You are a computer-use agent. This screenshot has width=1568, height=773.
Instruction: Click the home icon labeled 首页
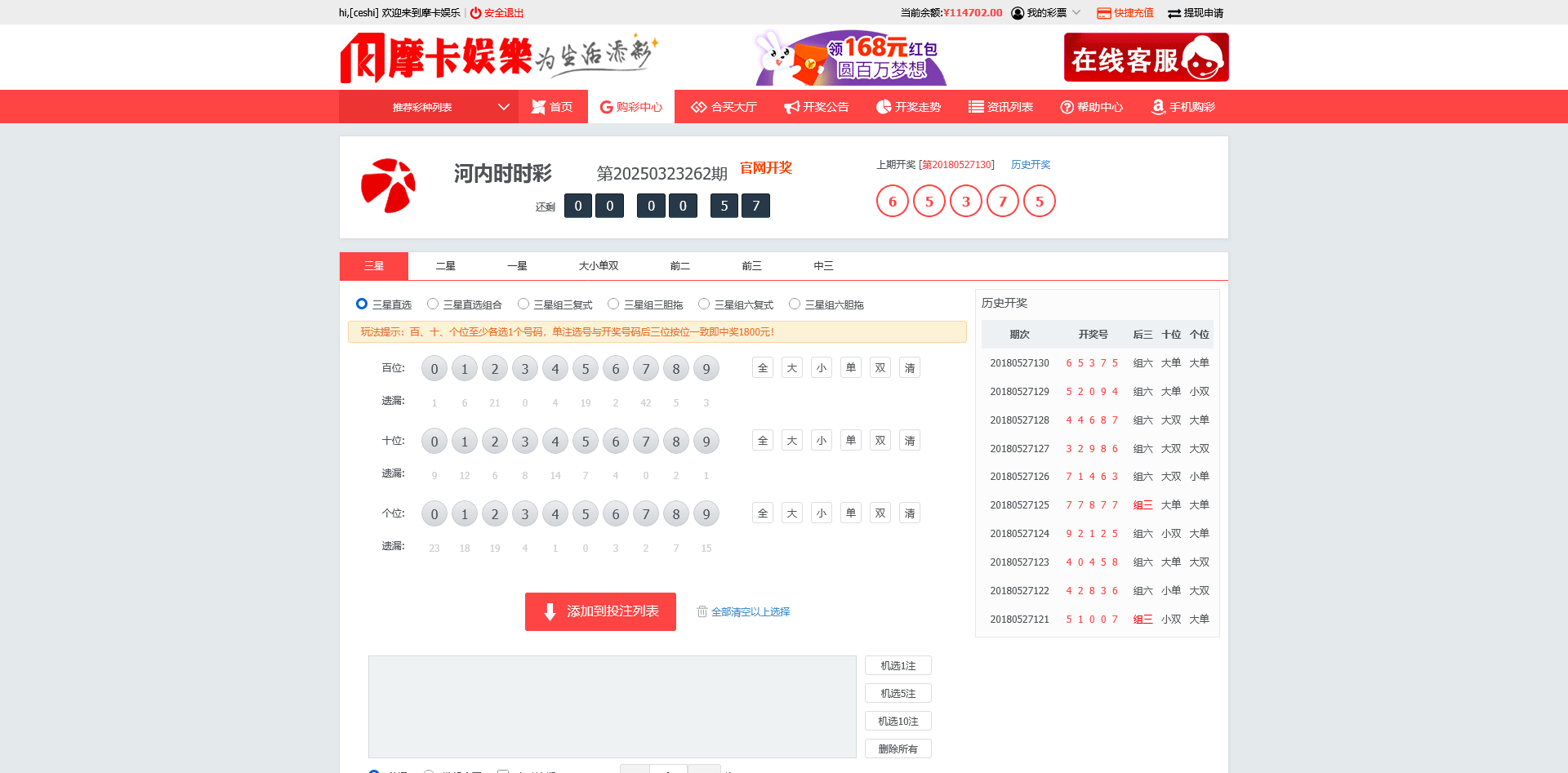click(538, 107)
